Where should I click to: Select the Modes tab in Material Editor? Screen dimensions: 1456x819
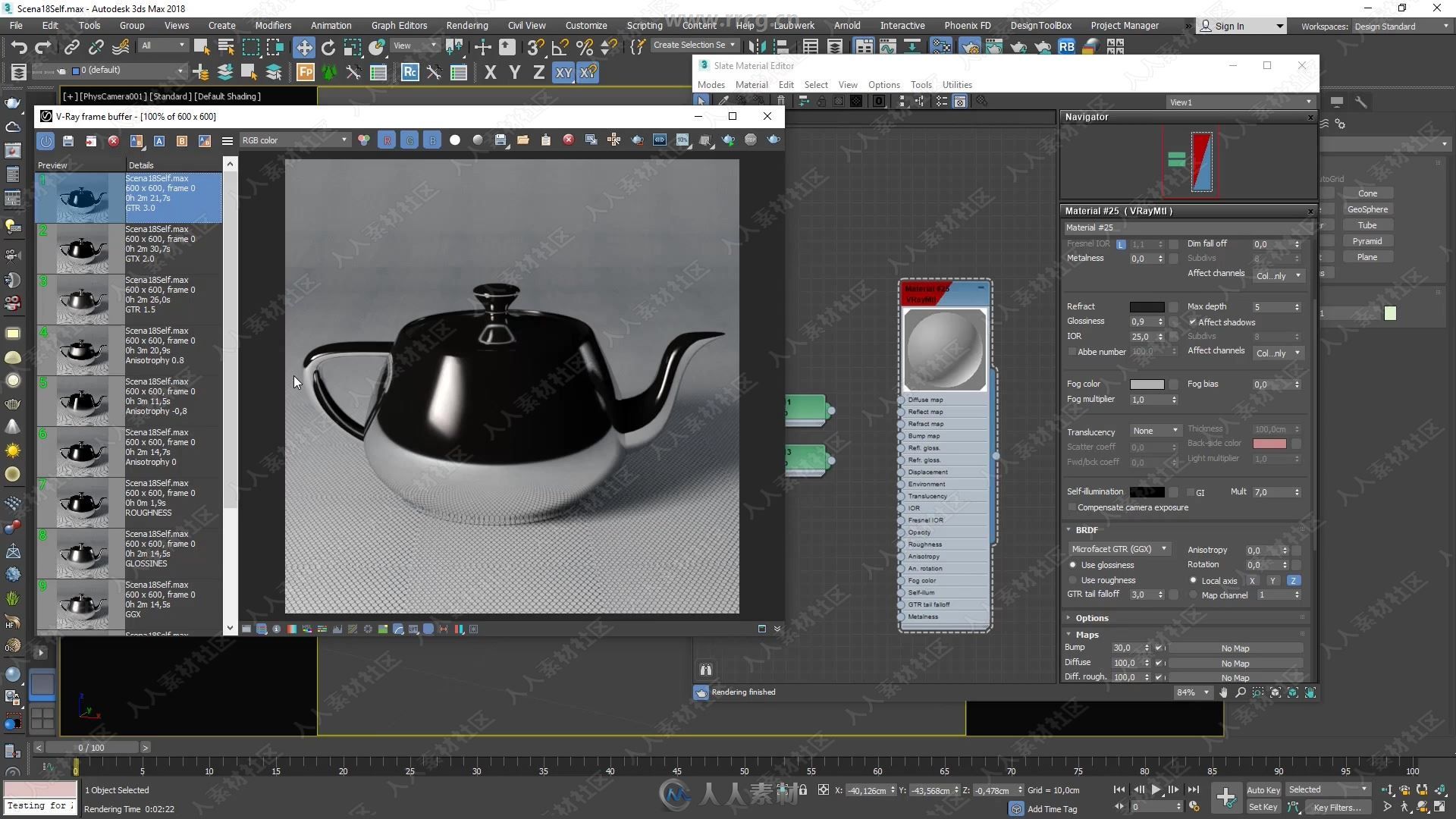point(710,84)
